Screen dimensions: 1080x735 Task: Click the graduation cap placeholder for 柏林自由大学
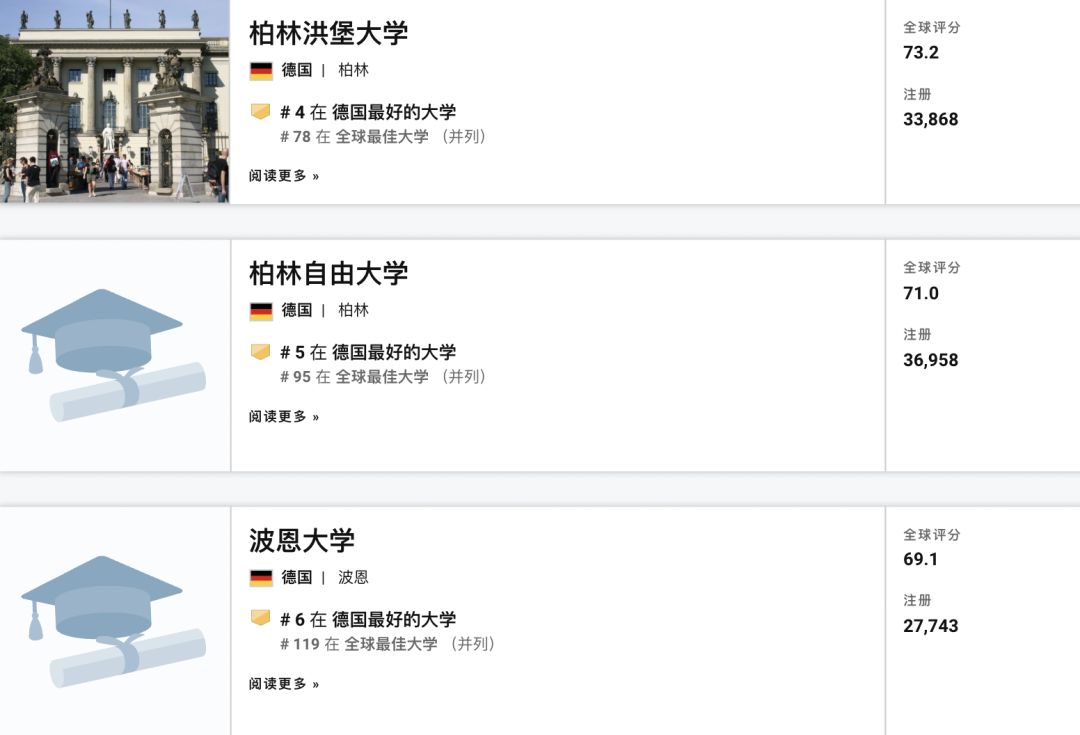point(113,354)
